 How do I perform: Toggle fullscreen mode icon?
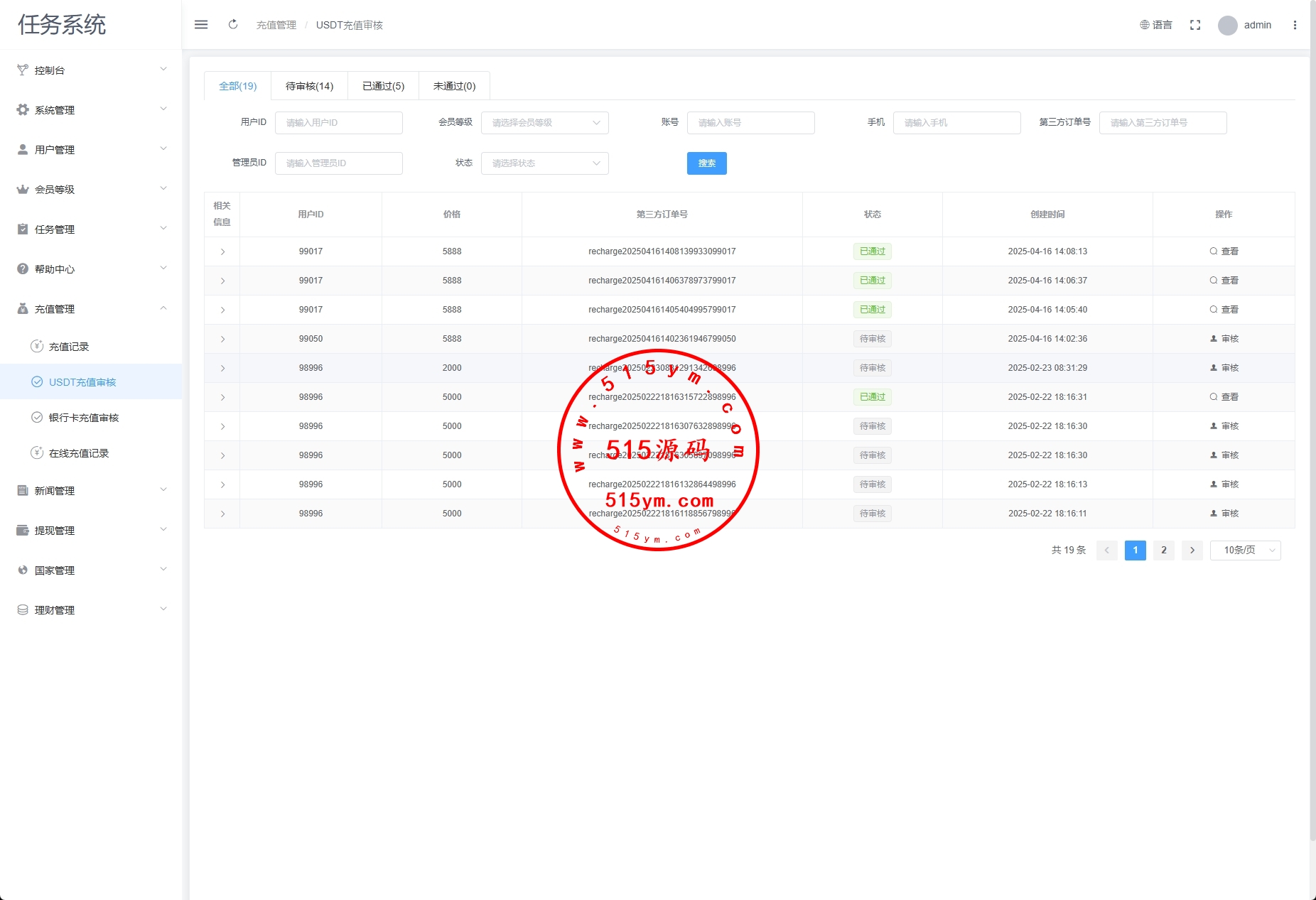click(x=1195, y=25)
